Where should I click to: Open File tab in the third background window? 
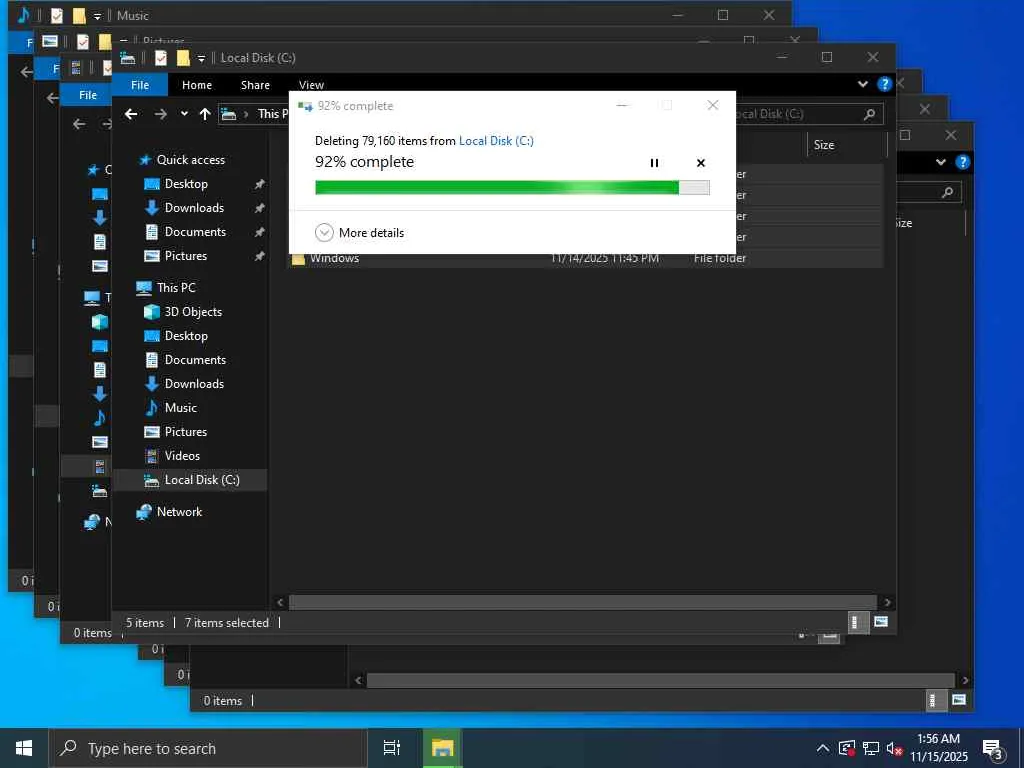click(88, 95)
